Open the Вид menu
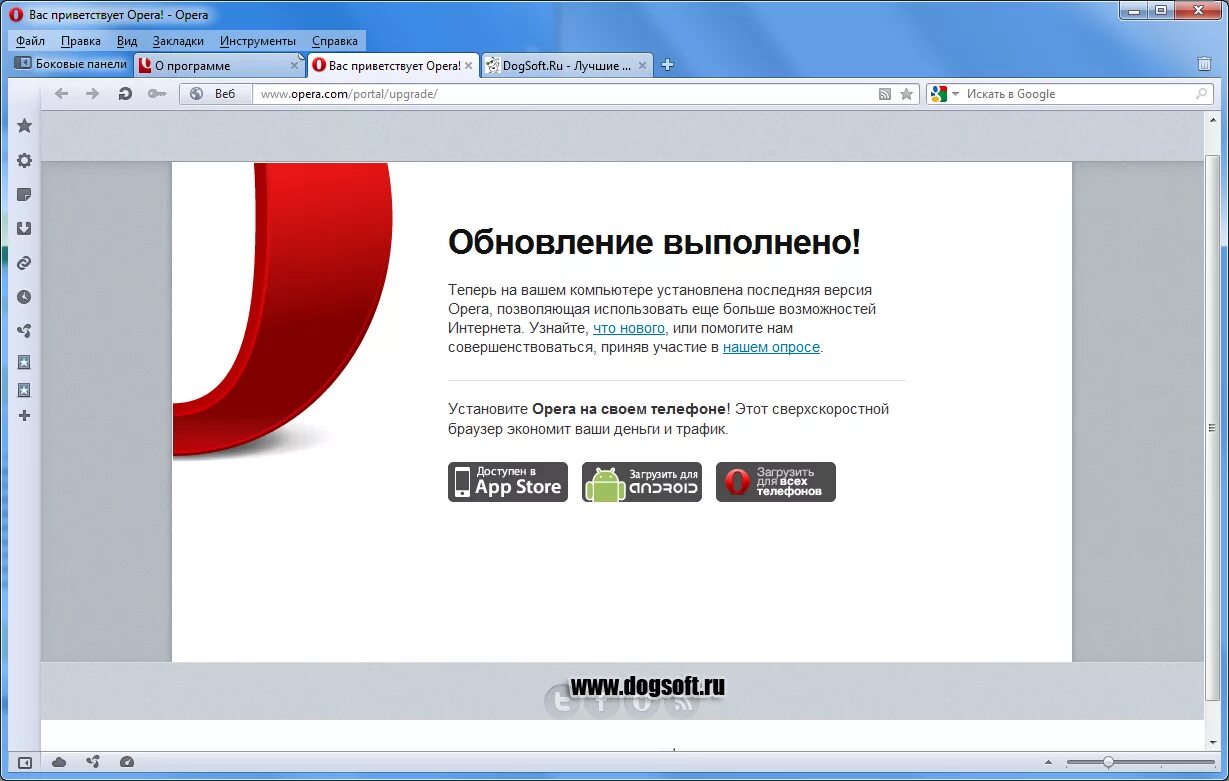Screen dimensions: 1229x781 pyautogui.click(x=127, y=41)
